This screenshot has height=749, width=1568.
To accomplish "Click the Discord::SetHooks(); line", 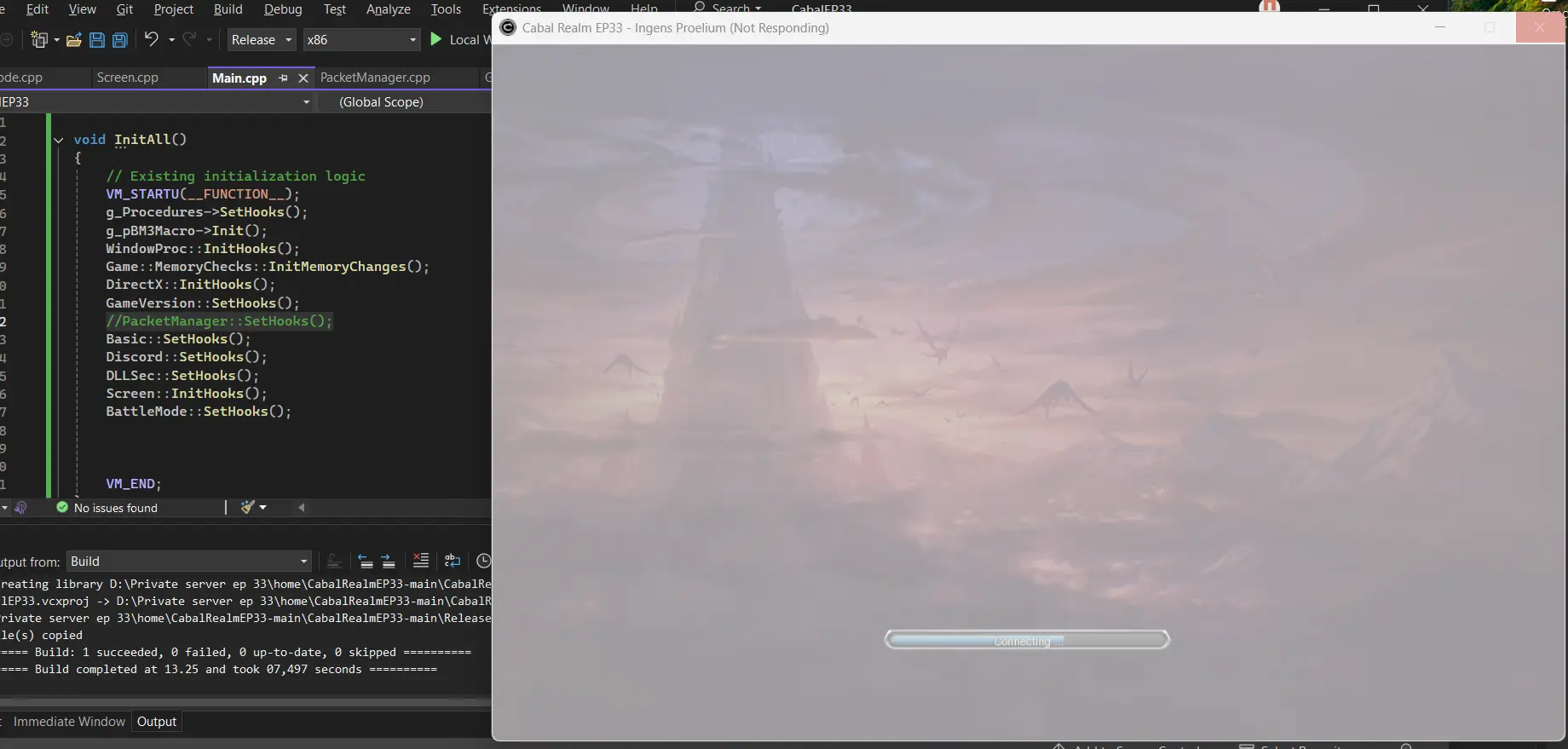I will pos(186,357).
